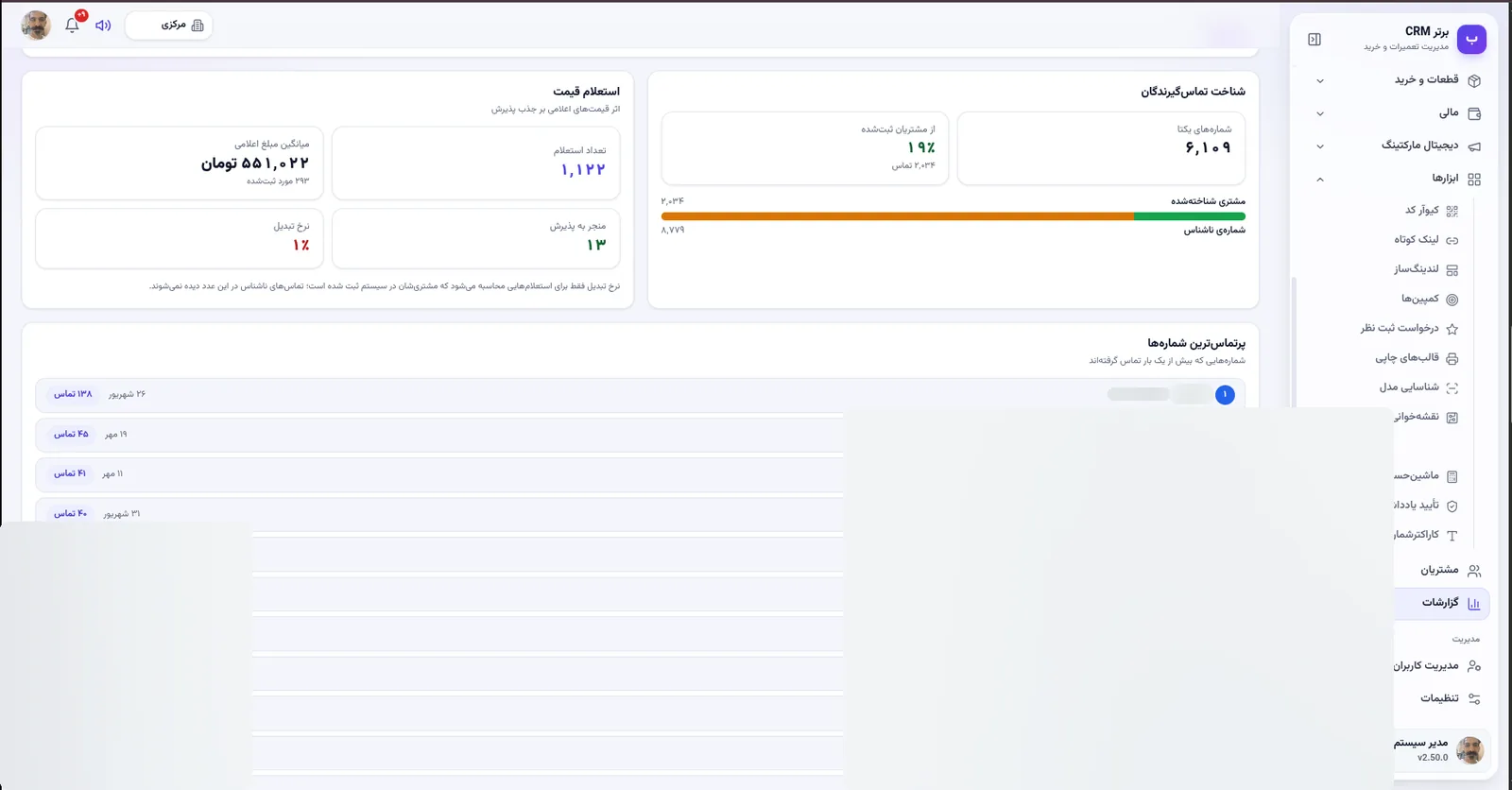This screenshot has height=790, width=1512.
Task: Click the box icon for قطعات و خرید
Action: 1474,80
